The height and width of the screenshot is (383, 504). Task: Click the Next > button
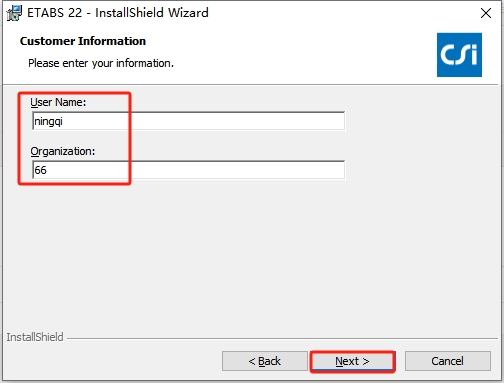[x=352, y=361]
